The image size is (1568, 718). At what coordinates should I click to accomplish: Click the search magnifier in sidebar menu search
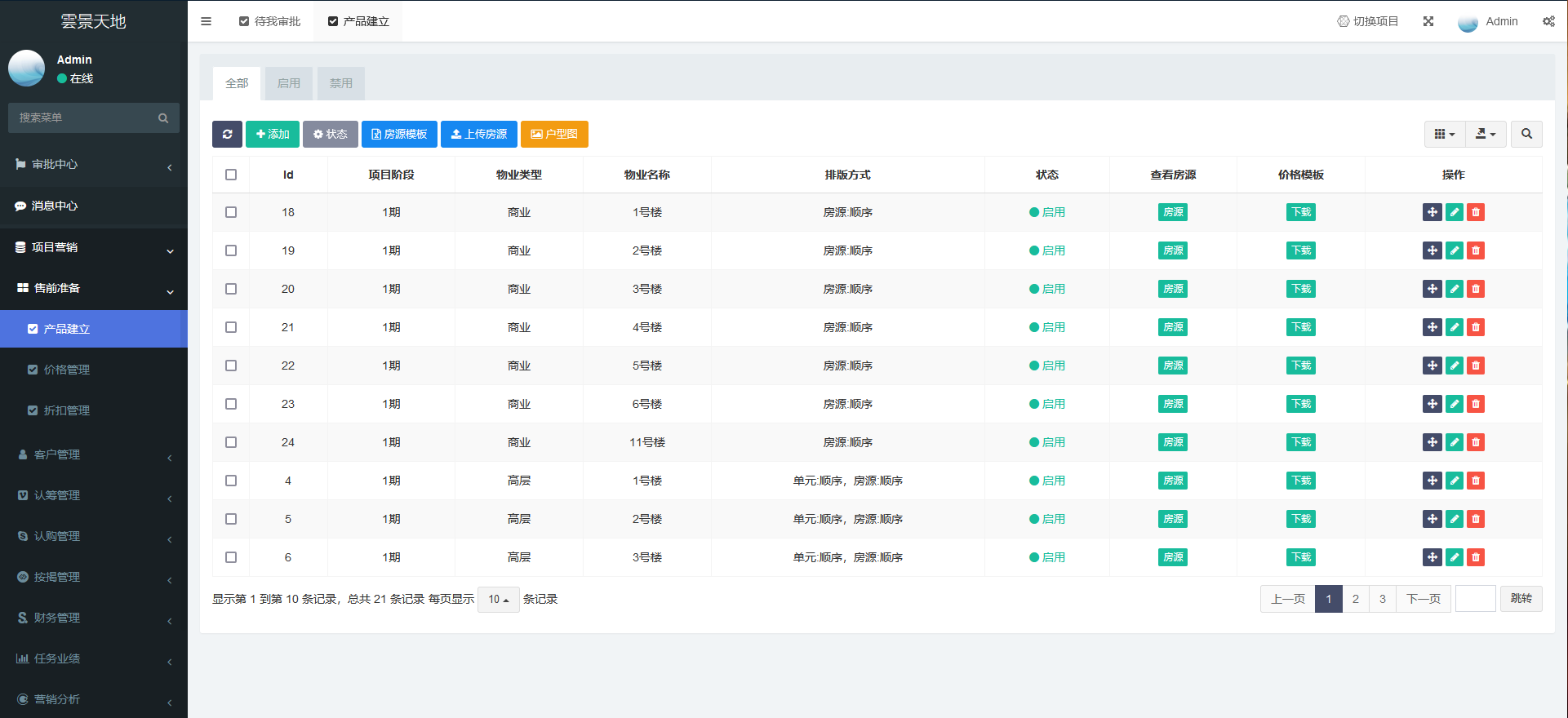coord(163,118)
